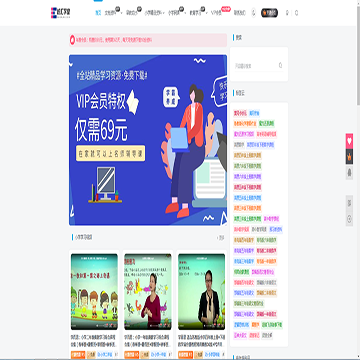
Task: Open the blue VIP 69元 promotional banner
Action: click(x=148, y=140)
